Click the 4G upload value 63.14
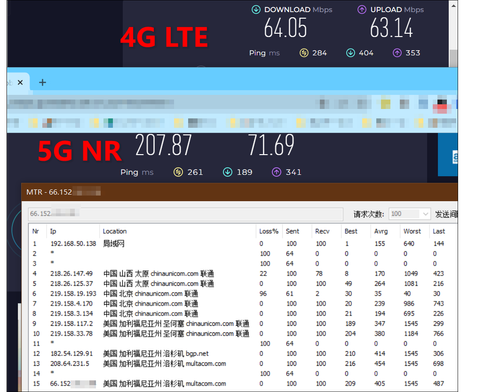This screenshot has height=392, width=500. (x=391, y=28)
